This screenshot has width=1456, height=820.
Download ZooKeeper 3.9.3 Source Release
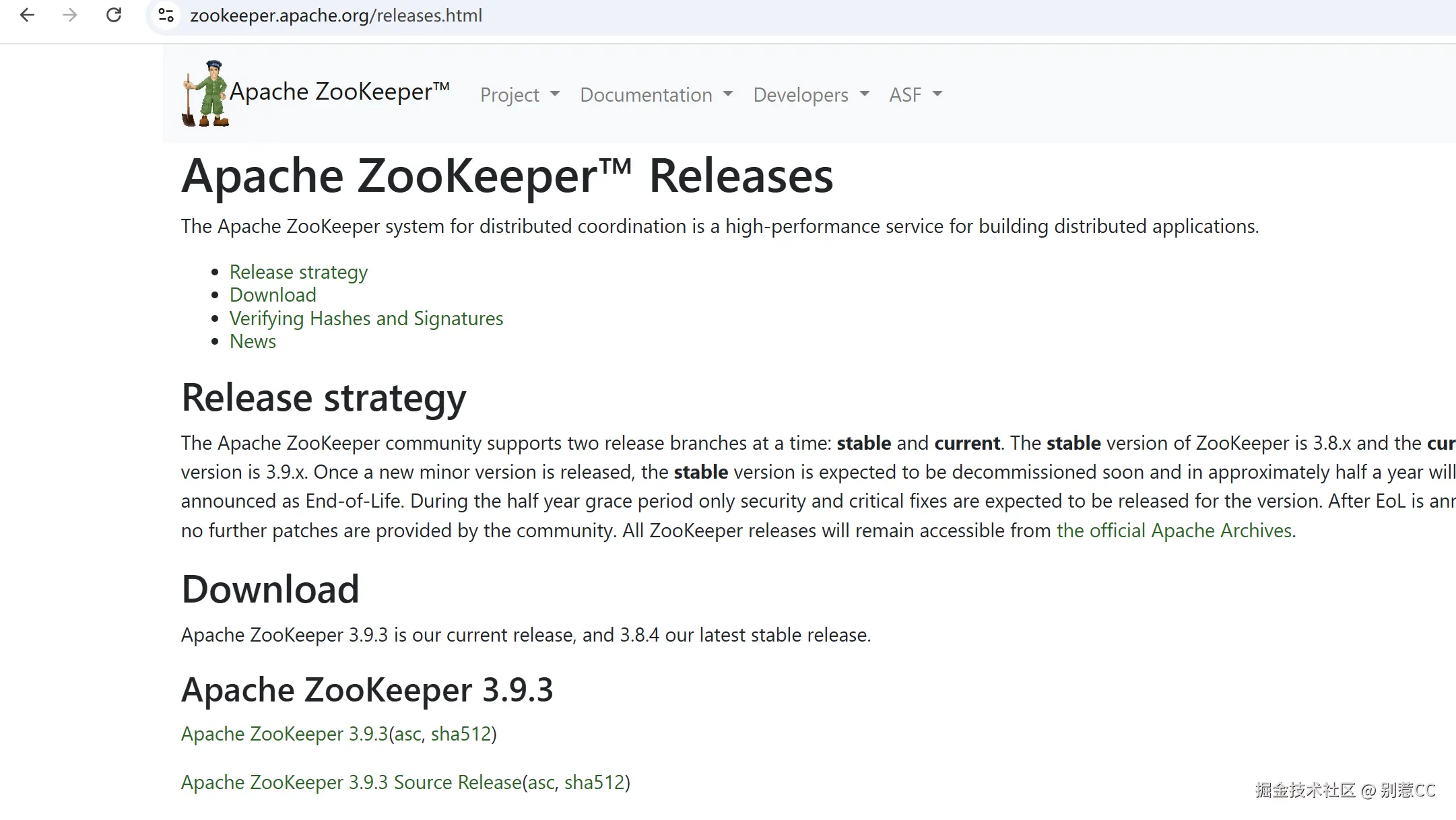[351, 782]
